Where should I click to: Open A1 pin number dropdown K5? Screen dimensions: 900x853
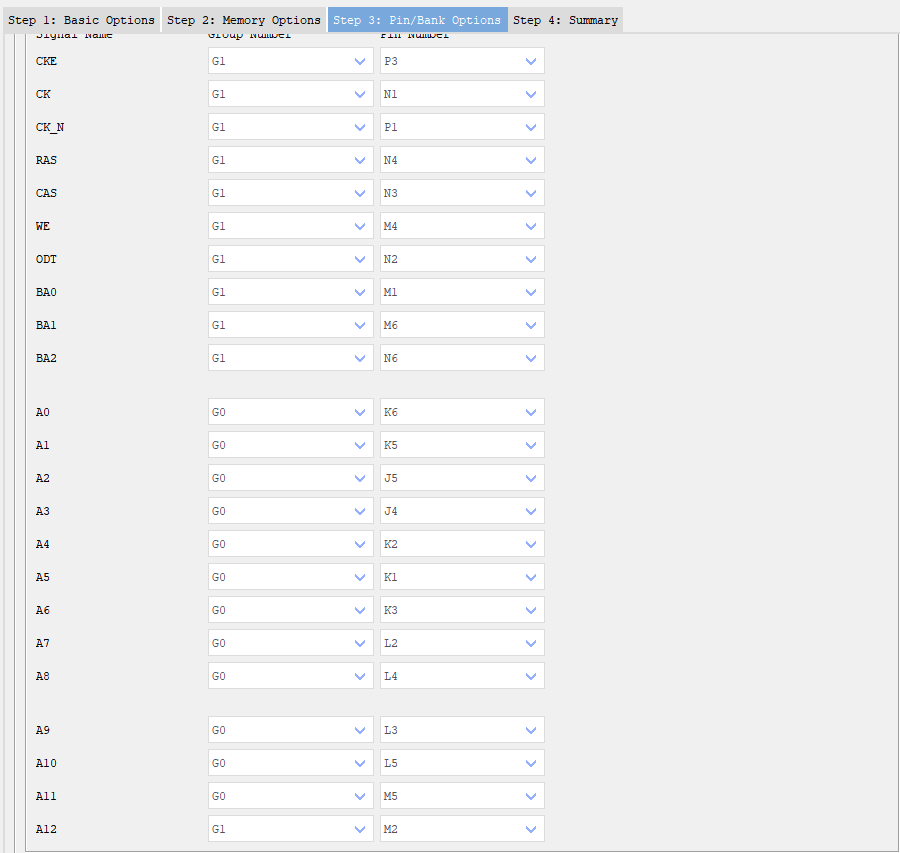coord(462,445)
